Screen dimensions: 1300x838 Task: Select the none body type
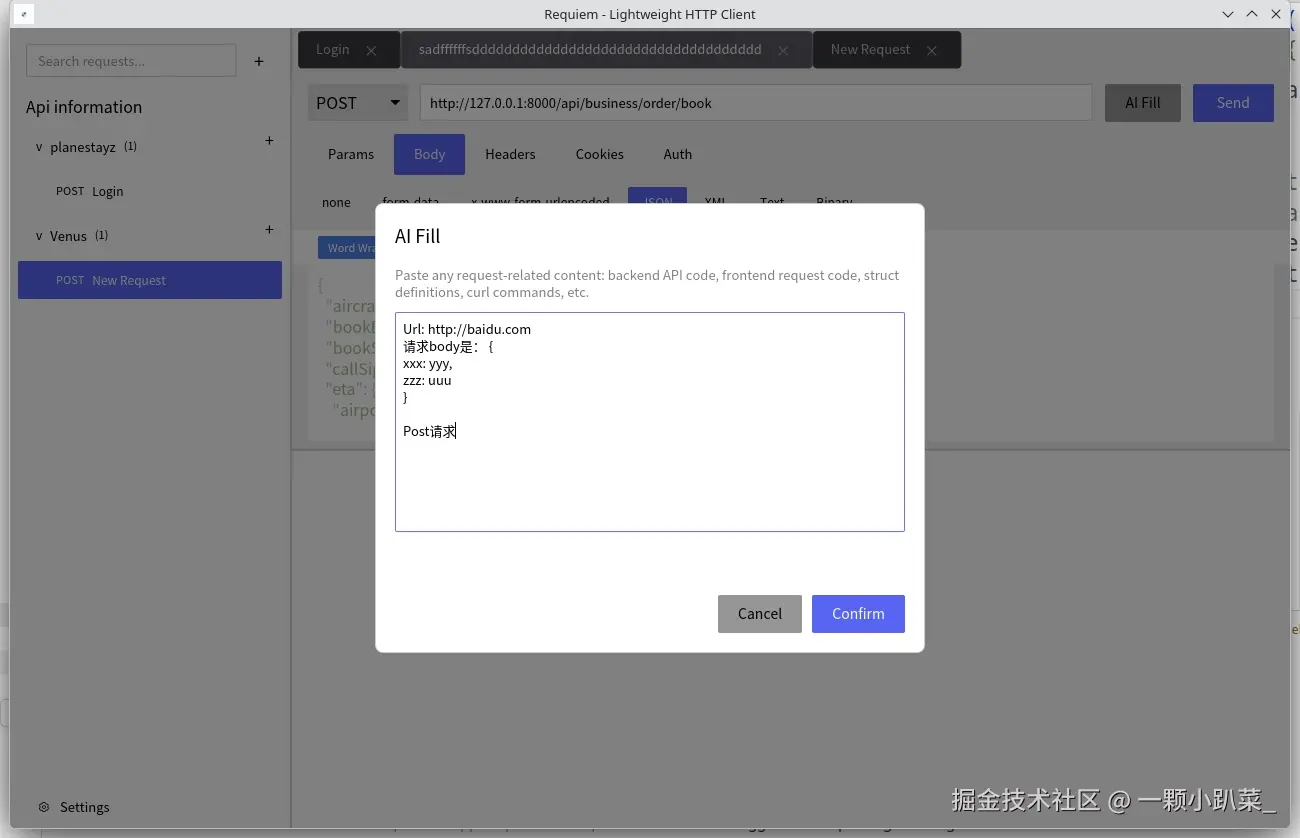click(x=336, y=202)
